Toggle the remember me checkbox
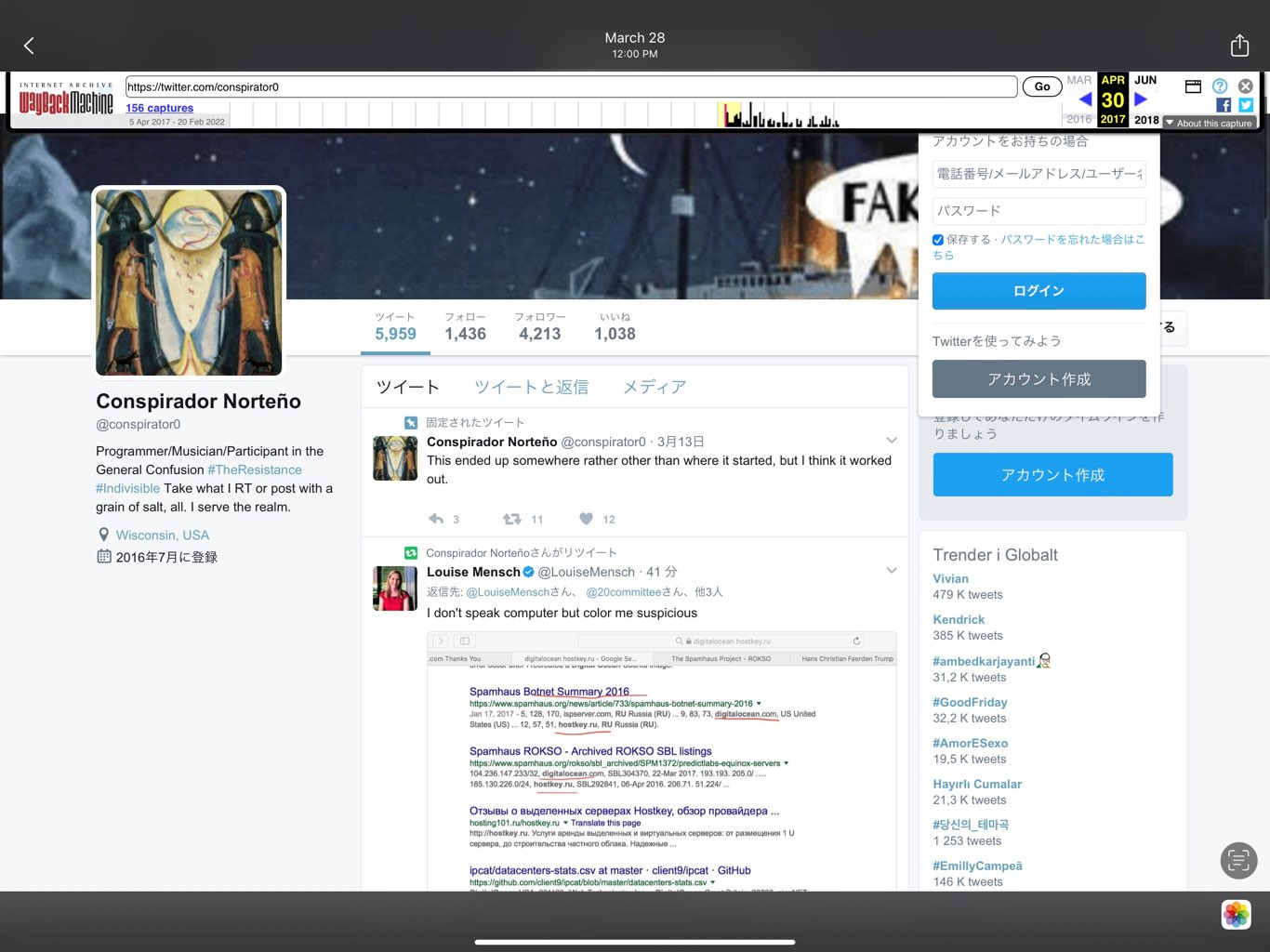 click(938, 240)
